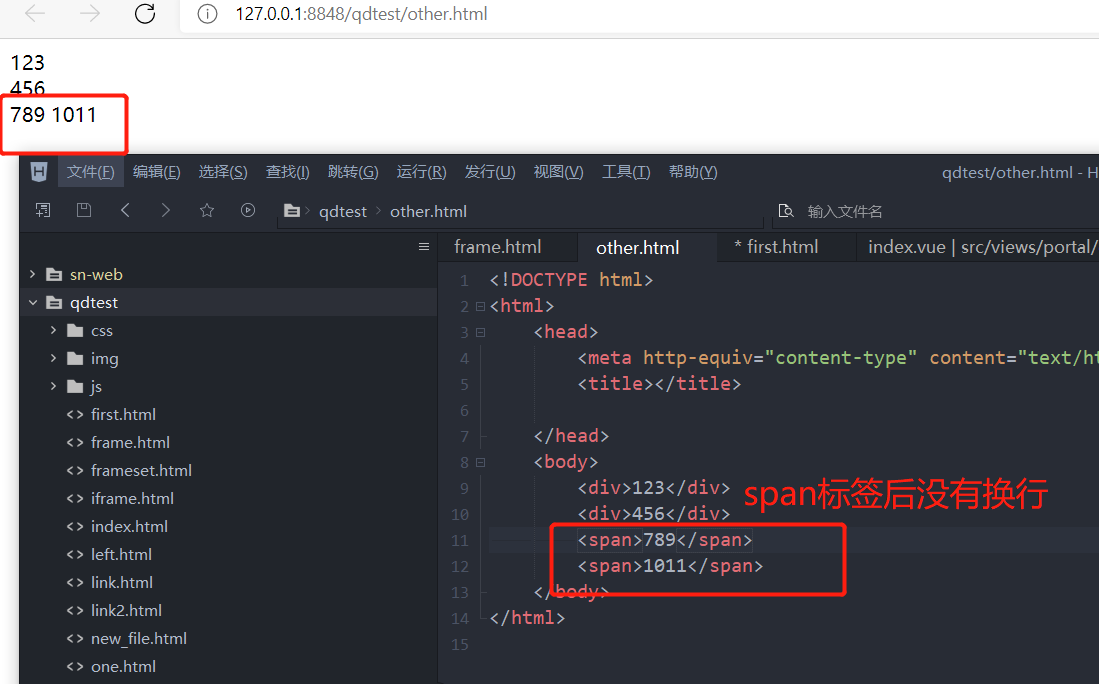The image size is (1099, 684).
Task: Open frameset.html in the file tree
Action: pyautogui.click(x=142, y=471)
